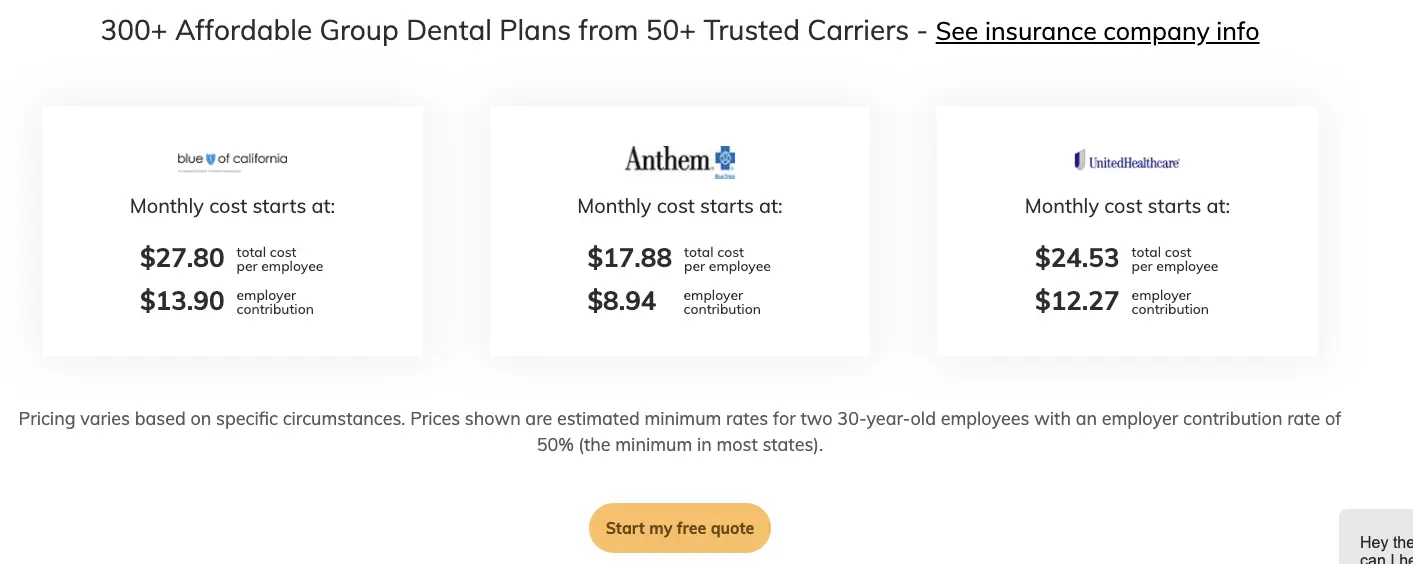This screenshot has height=564, width=1413.
Task: Select the $17.88 total cost in Anthem card
Action: pos(629,258)
